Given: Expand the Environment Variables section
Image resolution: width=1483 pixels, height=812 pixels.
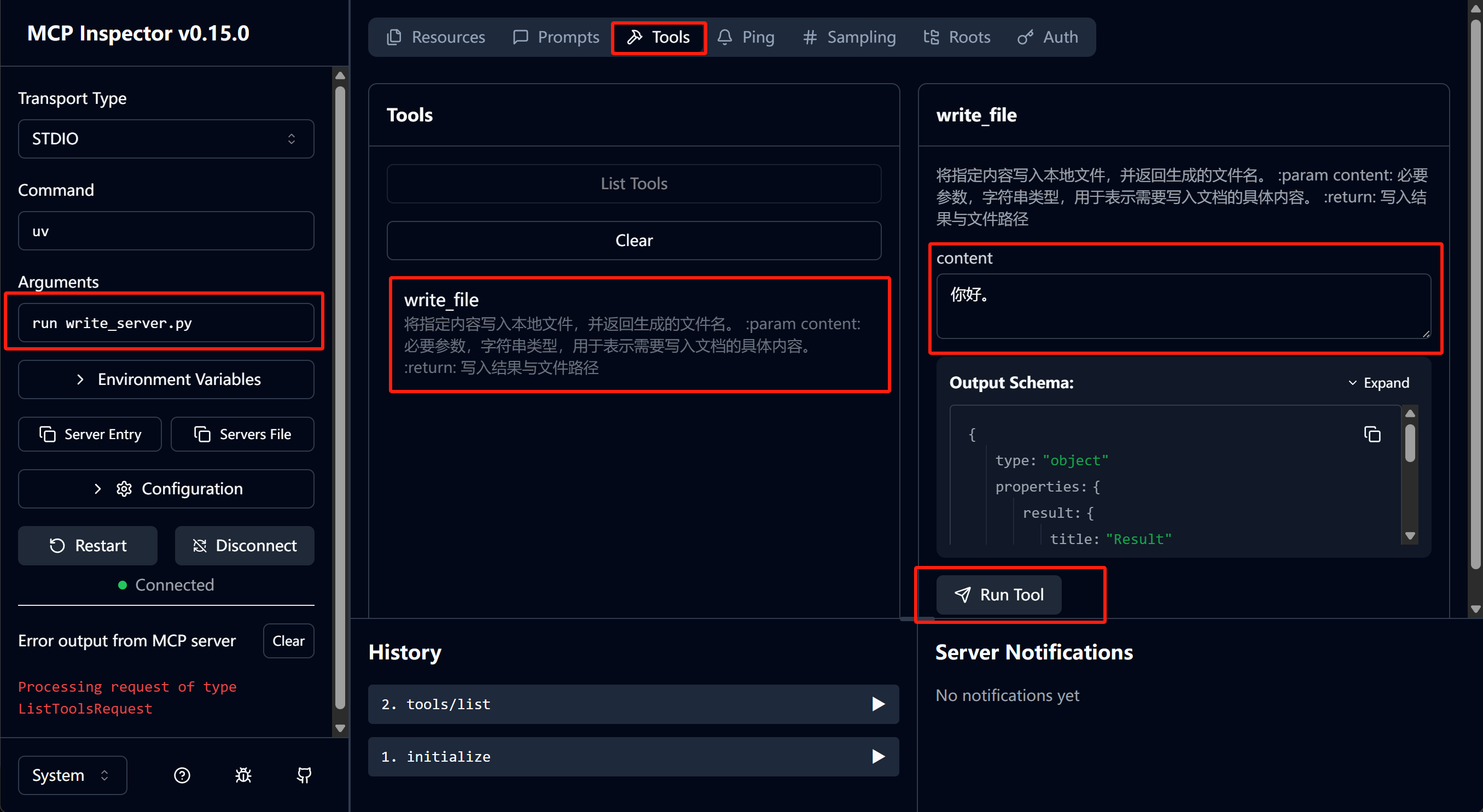Looking at the screenshot, I should click(x=166, y=379).
